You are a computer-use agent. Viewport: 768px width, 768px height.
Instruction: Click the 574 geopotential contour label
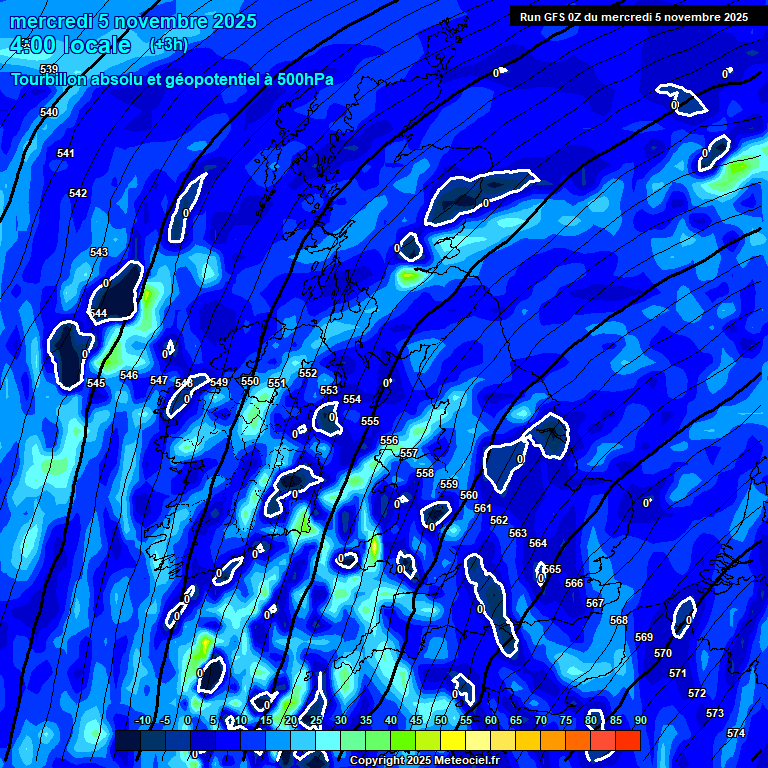pos(736,734)
